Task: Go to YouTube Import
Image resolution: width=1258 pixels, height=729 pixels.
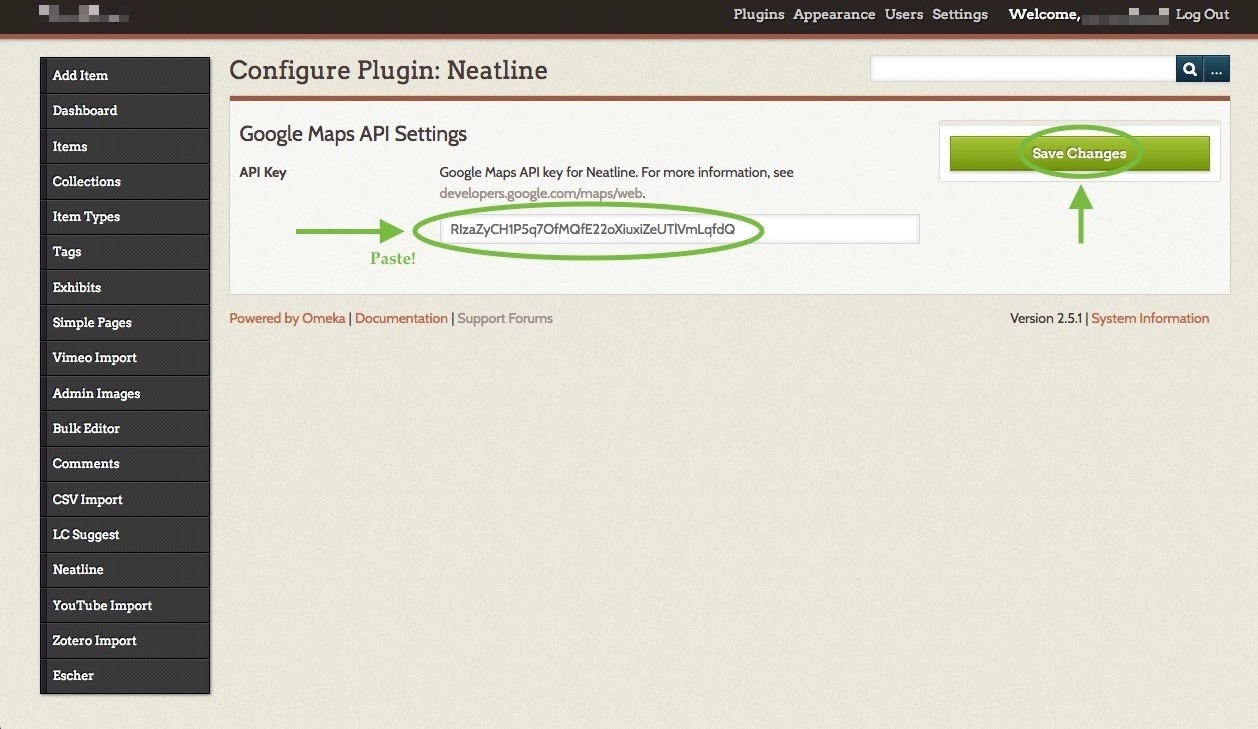Action: click(125, 605)
